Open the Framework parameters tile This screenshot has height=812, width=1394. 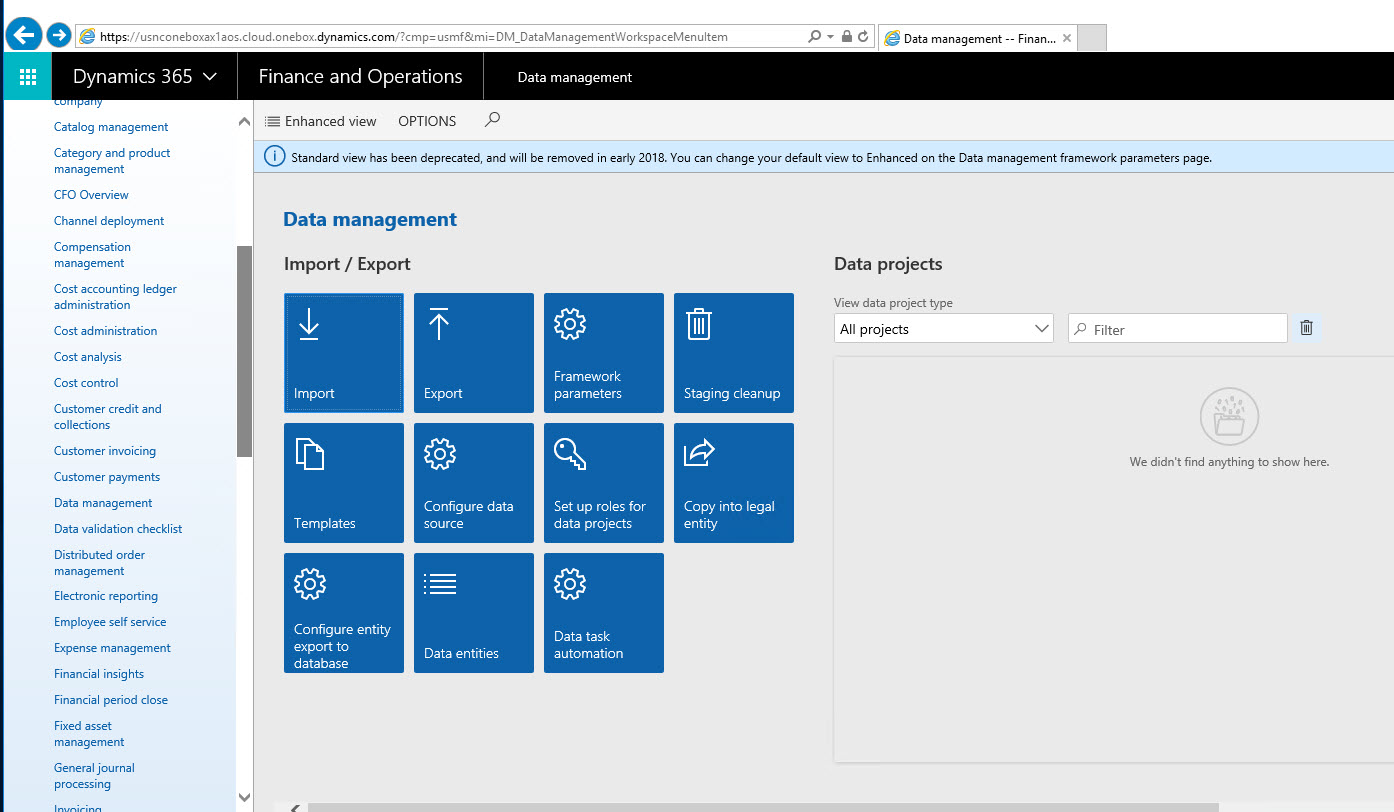click(x=603, y=352)
